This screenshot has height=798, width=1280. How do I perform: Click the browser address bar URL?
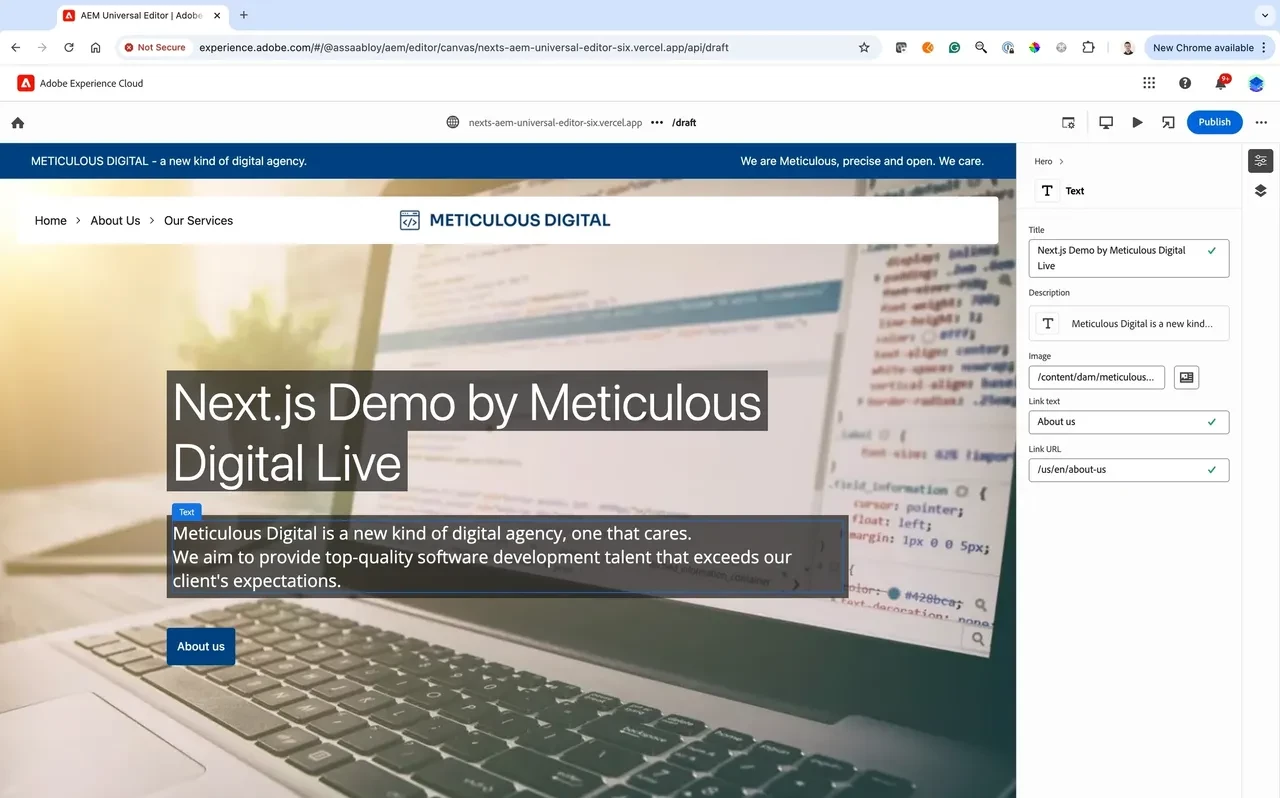(x=464, y=47)
